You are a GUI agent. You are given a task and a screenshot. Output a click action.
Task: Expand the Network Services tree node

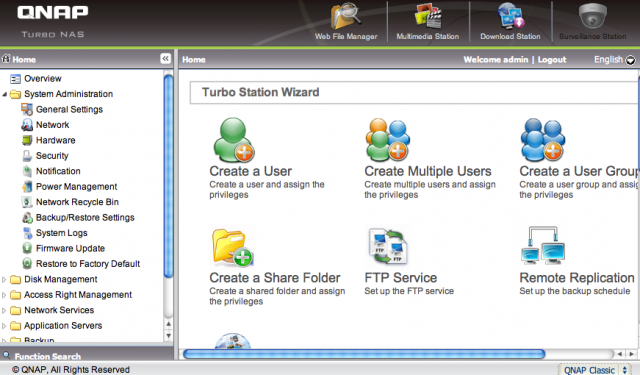click(4, 311)
